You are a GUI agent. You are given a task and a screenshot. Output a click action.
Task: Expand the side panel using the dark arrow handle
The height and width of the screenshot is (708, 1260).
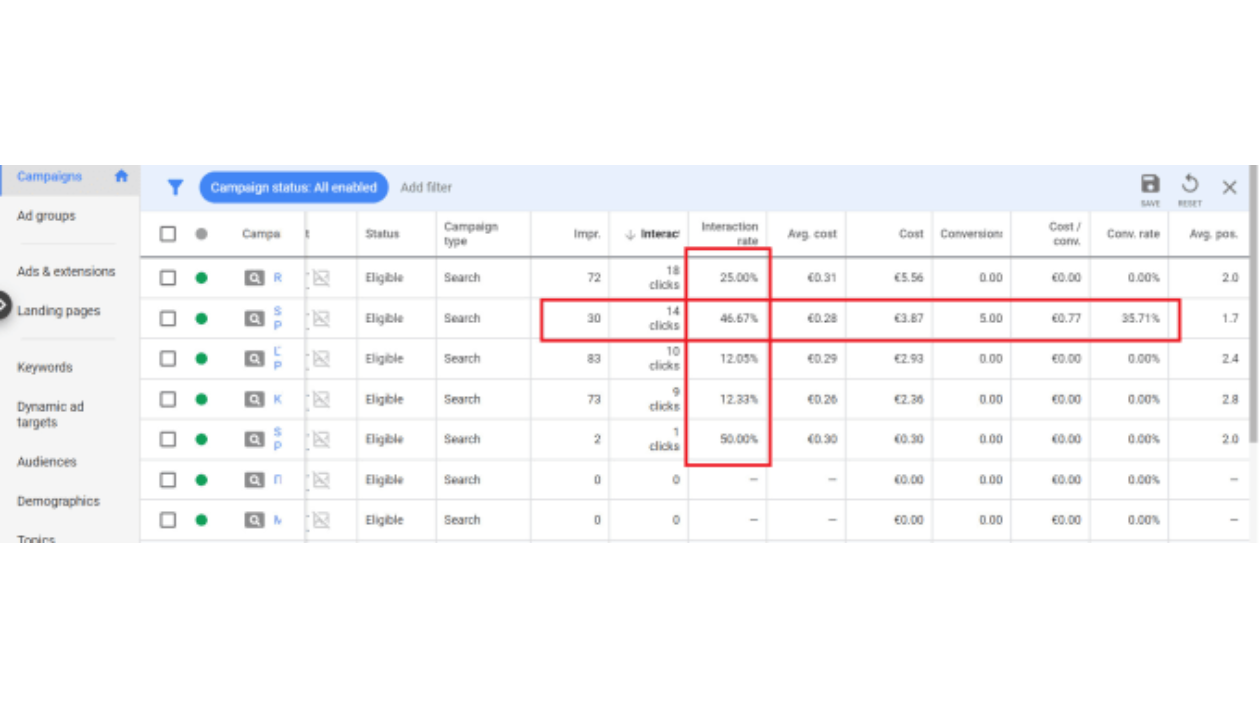pyautogui.click(x=4, y=305)
